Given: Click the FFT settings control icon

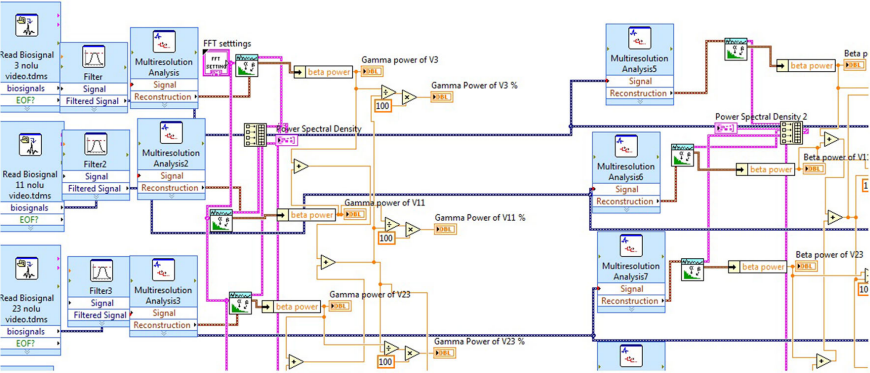Looking at the screenshot, I should [216, 63].
